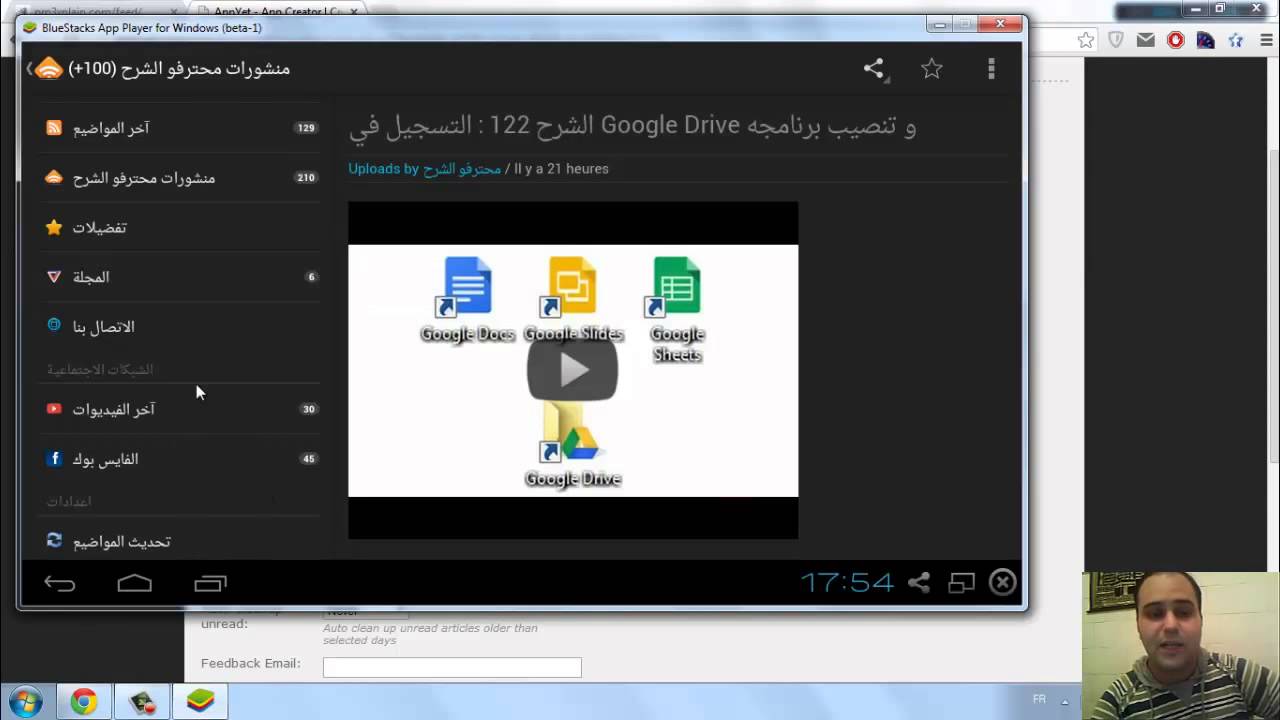
Task: Open تفضيلات favorites star item
Action: (181, 228)
